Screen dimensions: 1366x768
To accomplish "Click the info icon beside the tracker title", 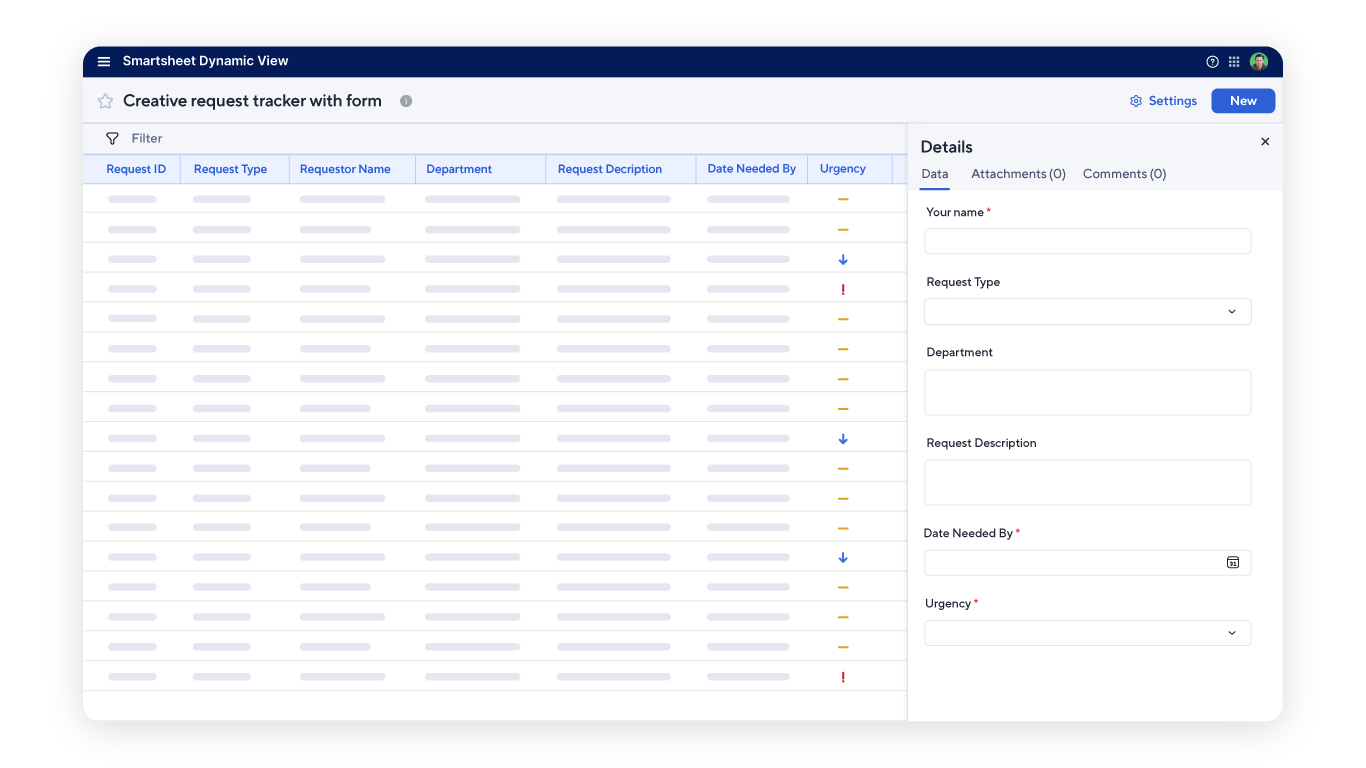I will pyautogui.click(x=405, y=100).
